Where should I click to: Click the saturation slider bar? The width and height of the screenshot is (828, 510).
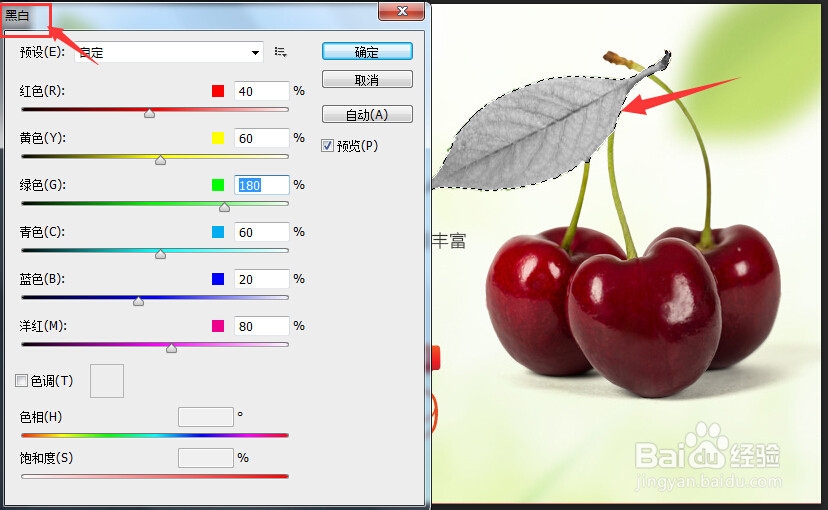(x=155, y=476)
